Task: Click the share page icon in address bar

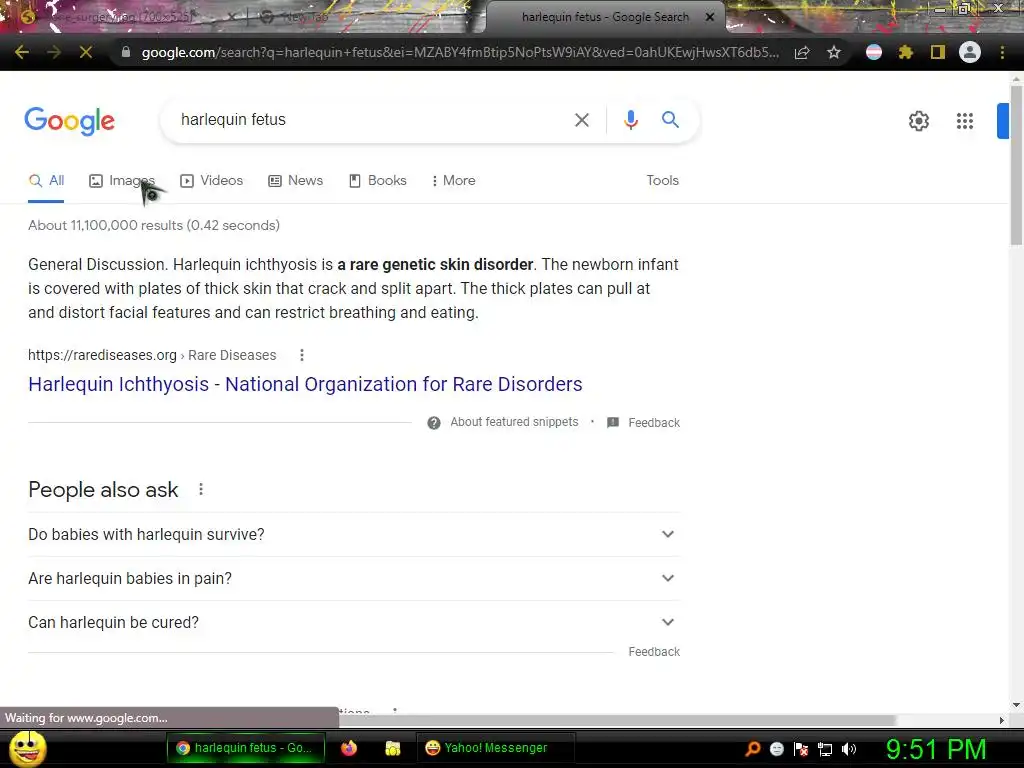Action: coord(802,52)
